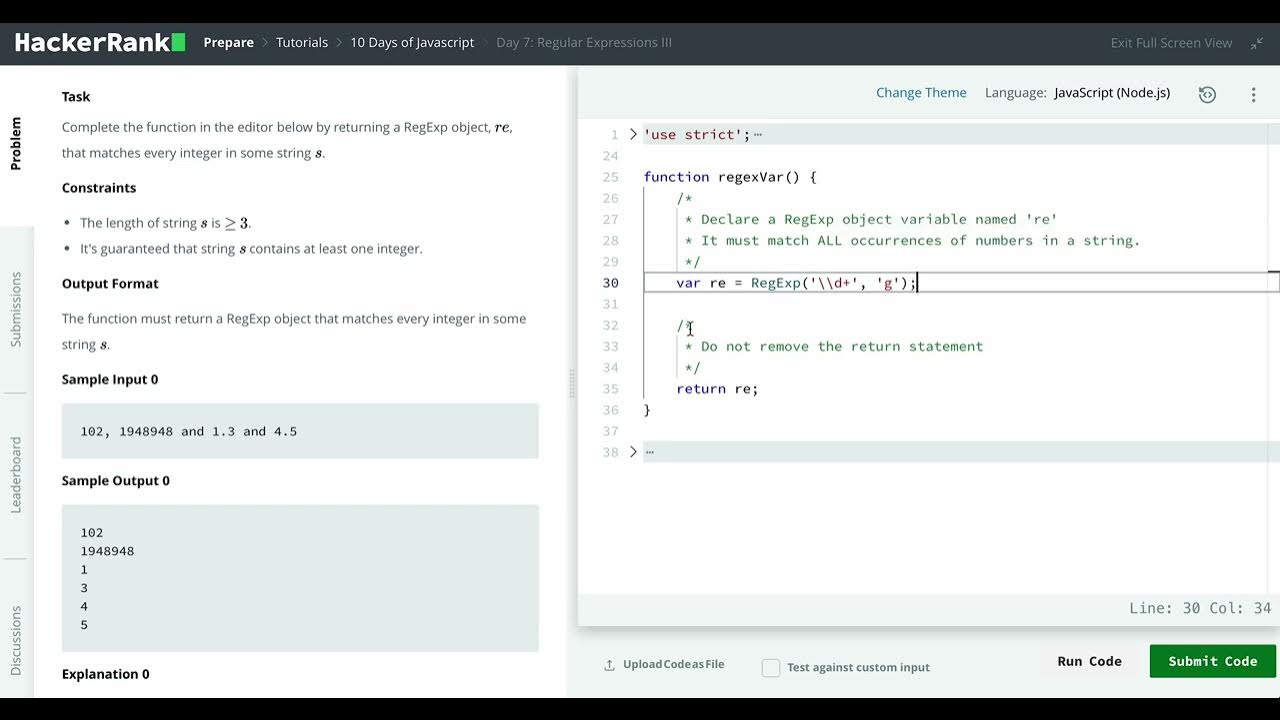Click the Run Code button

point(1089,661)
